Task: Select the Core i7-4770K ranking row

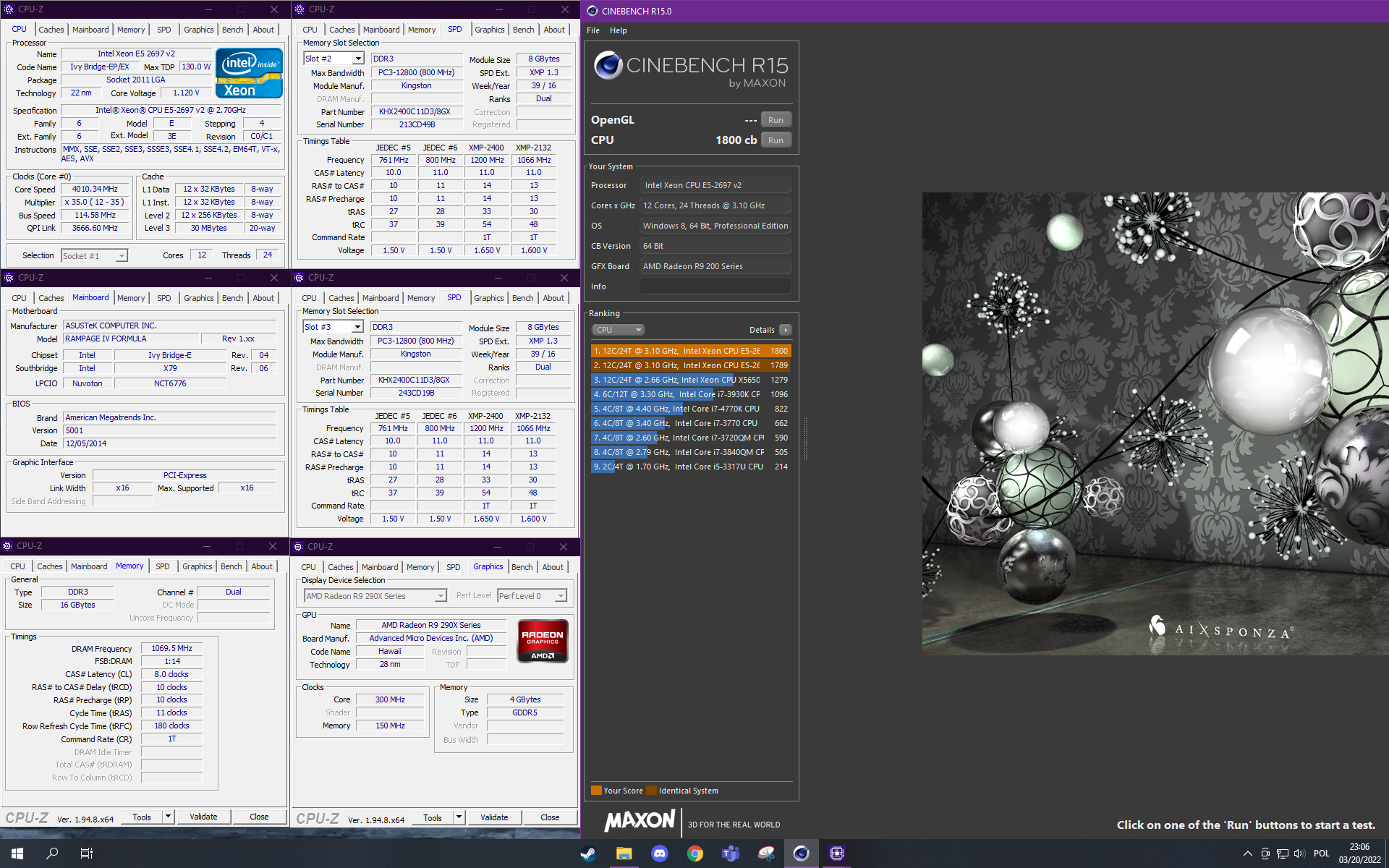Action: pos(691,409)
